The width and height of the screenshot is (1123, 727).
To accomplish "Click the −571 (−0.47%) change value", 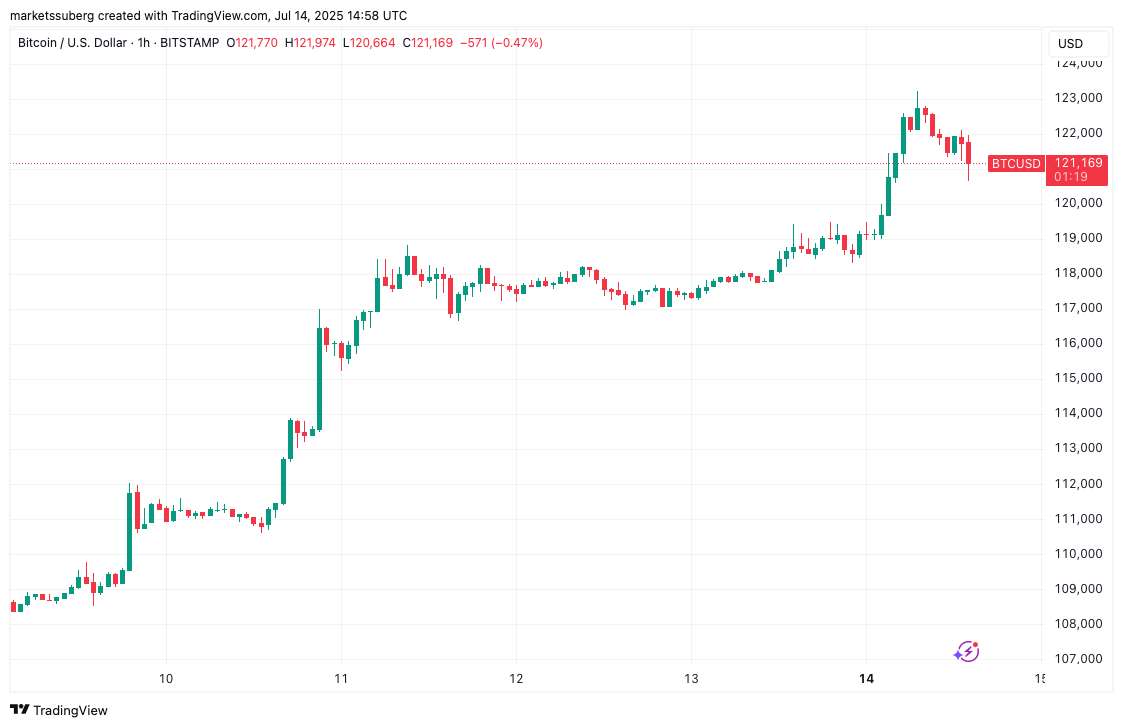I will 501,43.
